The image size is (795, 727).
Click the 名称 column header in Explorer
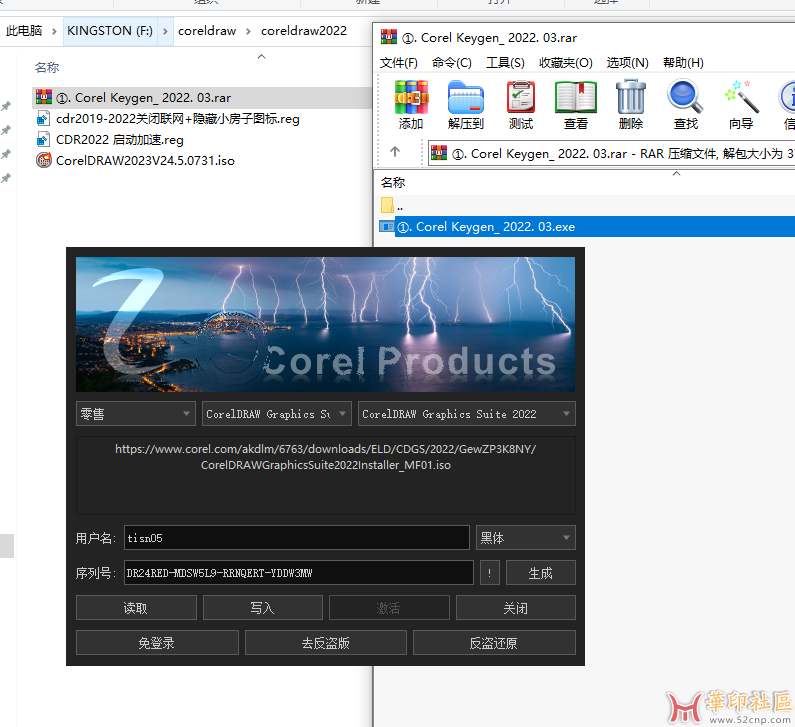(47, 67)
